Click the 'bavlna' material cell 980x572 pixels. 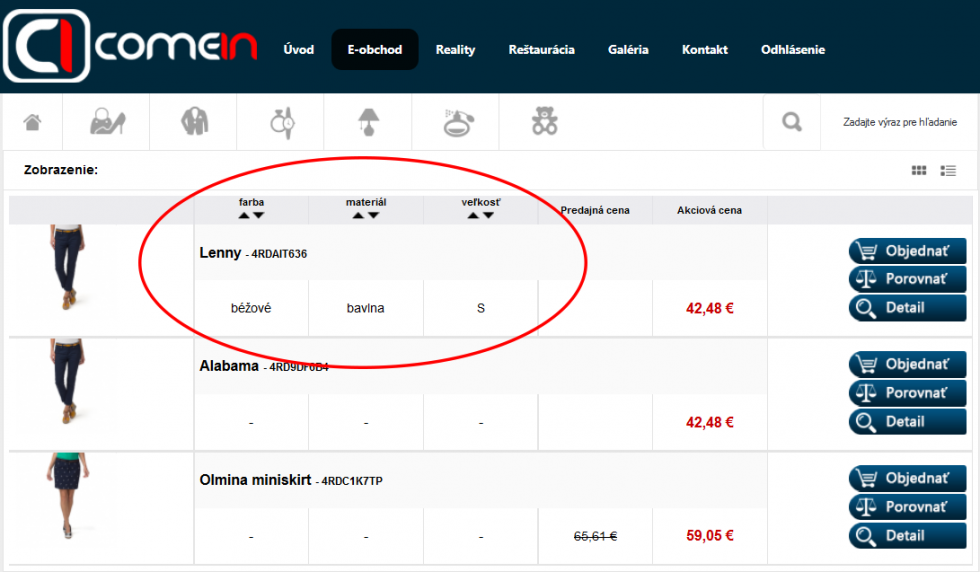[366, 308]
